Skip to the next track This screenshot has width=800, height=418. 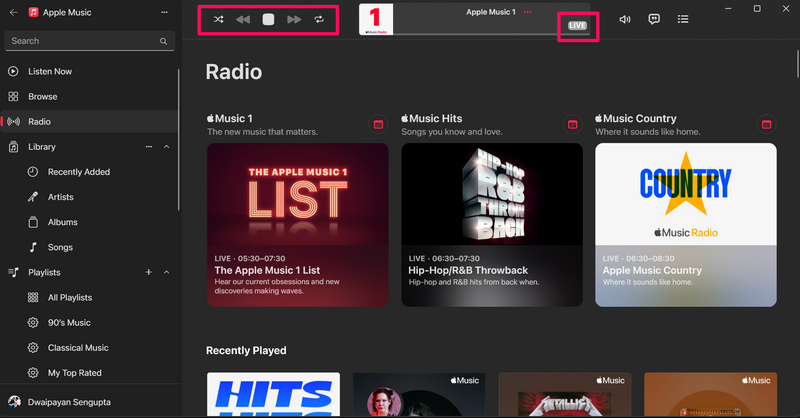(x=294, y=19)
